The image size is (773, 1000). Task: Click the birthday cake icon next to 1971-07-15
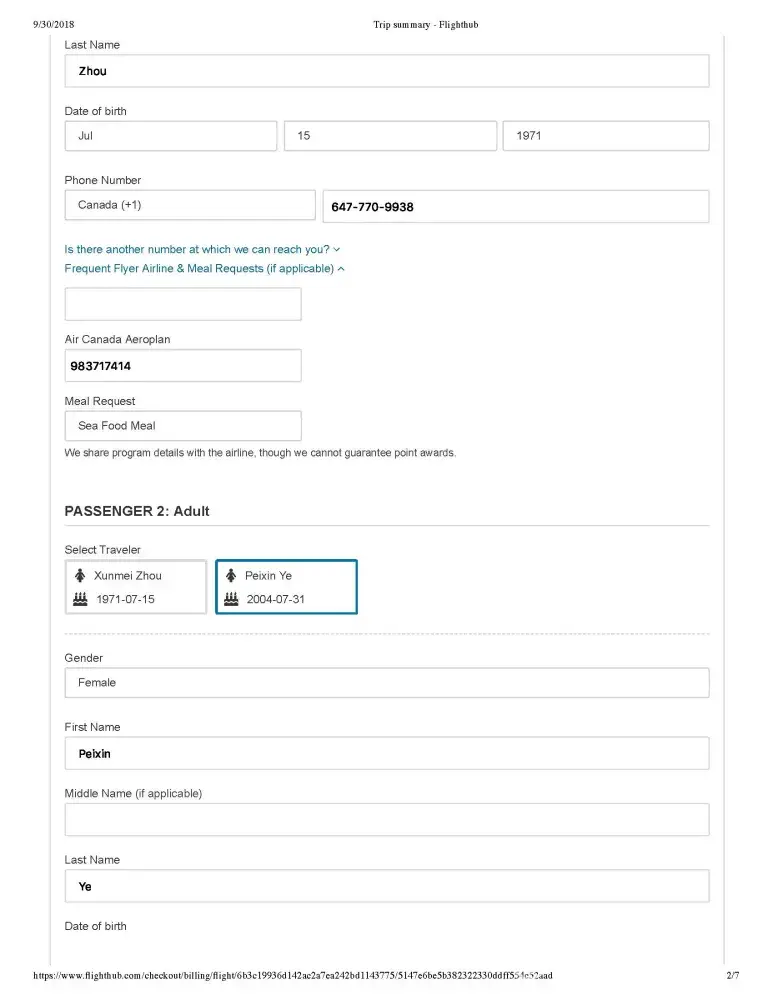coord(81,599)
